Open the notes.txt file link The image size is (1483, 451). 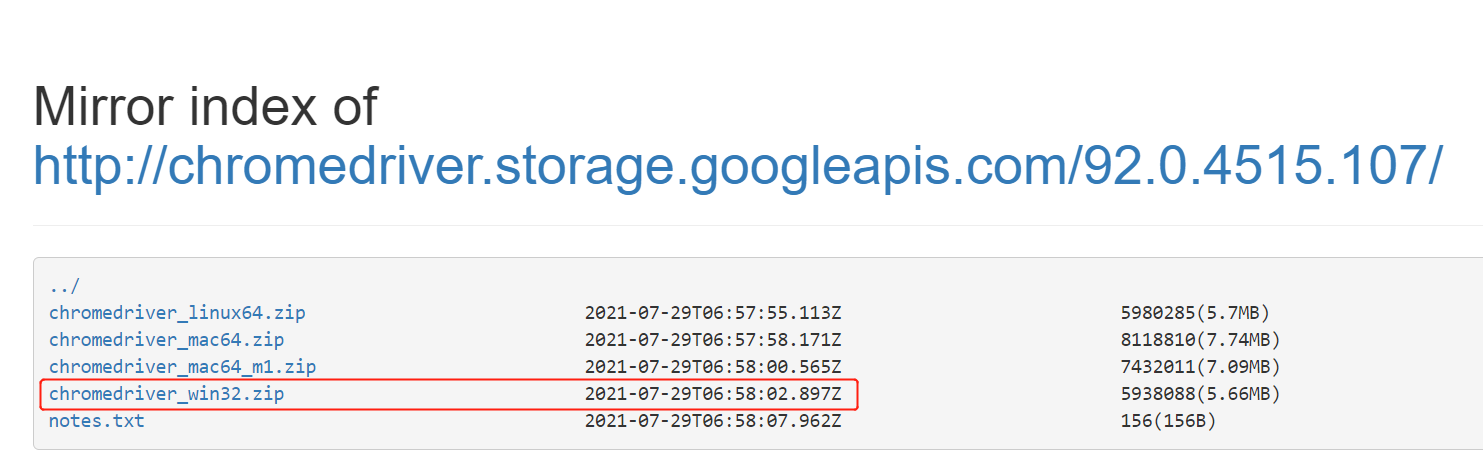click(96, 421)
